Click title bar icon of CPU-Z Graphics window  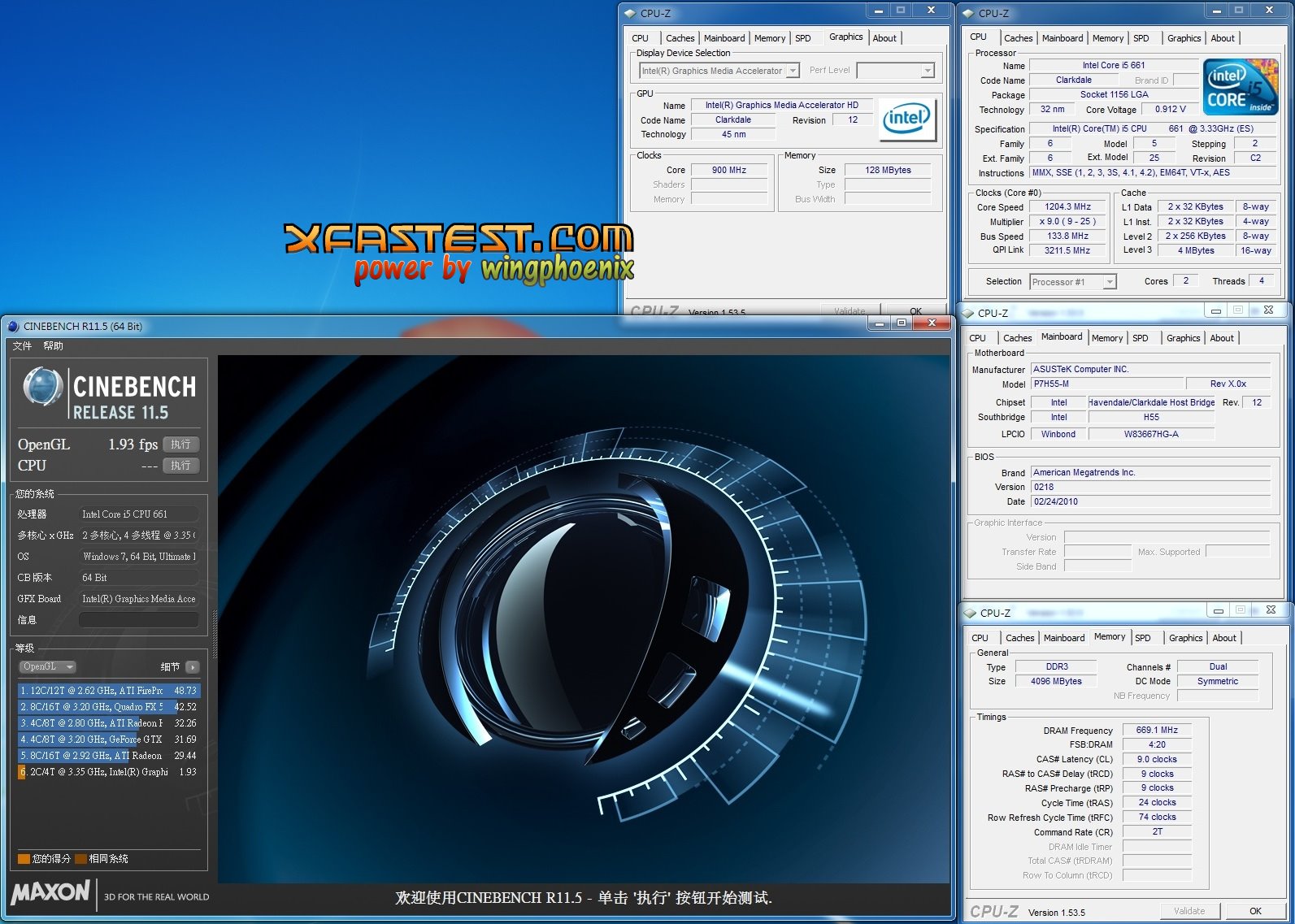pos(630,14)
